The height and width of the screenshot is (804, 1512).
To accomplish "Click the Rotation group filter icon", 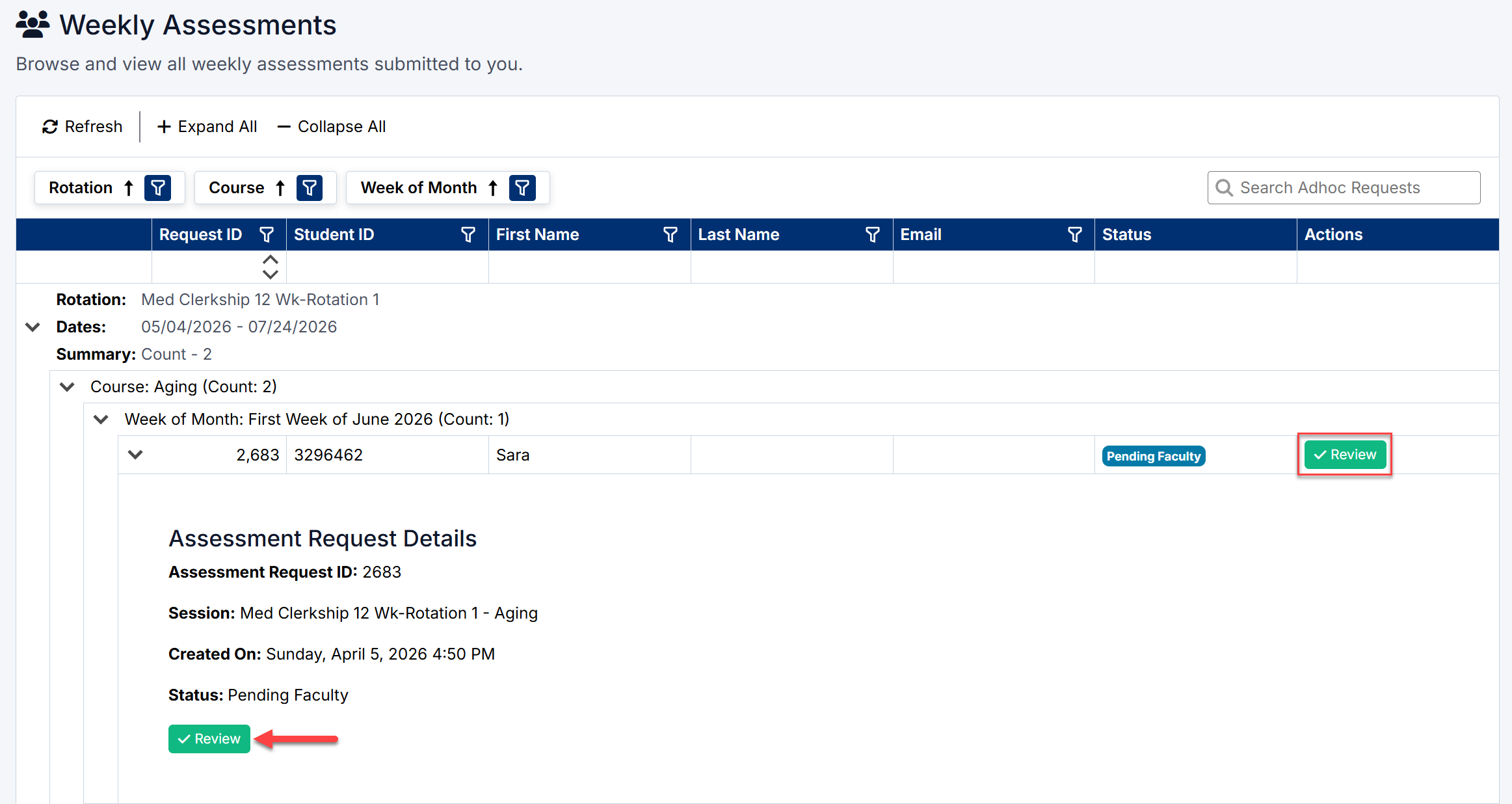I will coord(158,188).
